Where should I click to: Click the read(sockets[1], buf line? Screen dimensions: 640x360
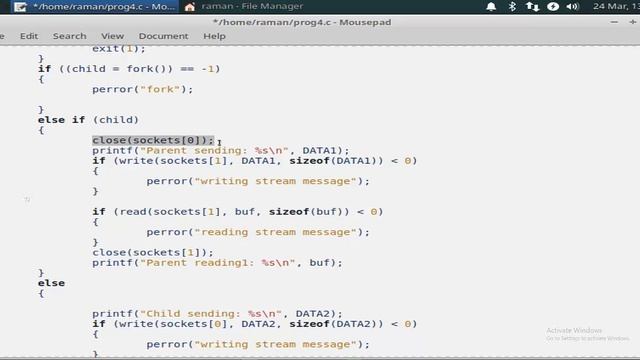238,212
